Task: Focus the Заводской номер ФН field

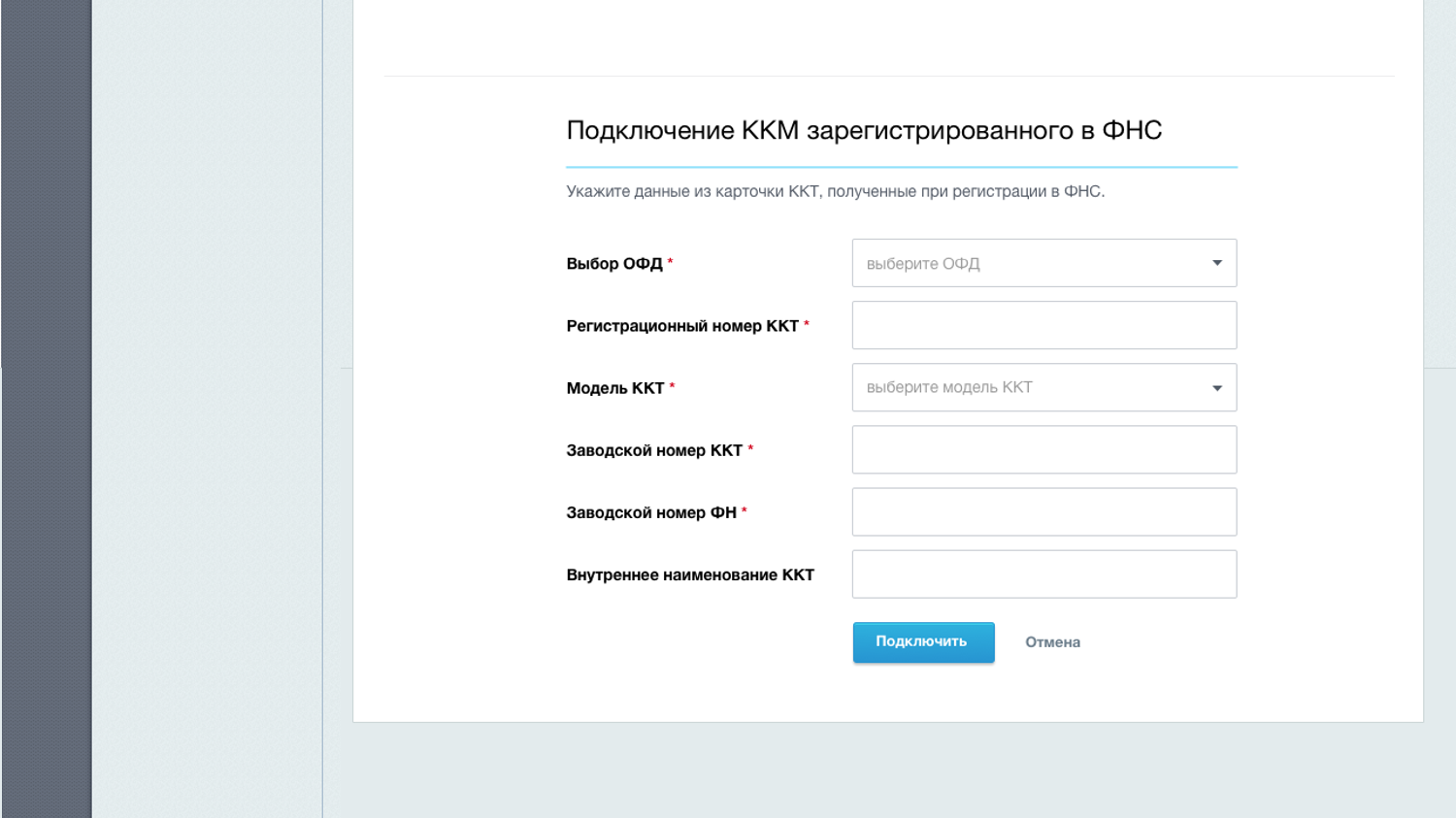Action: [1044, 511]
